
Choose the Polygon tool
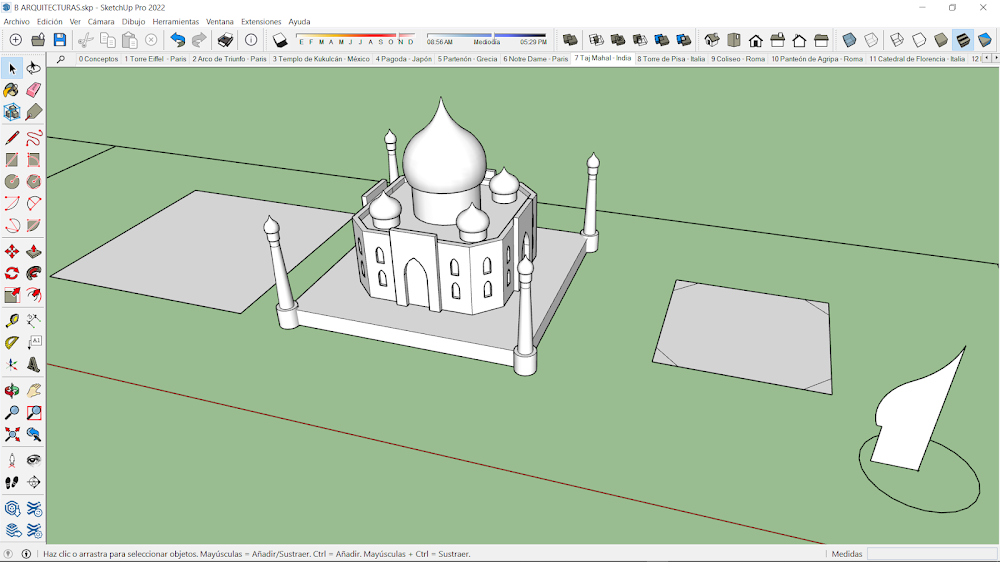pyautogui.click(x=34, y=182)
